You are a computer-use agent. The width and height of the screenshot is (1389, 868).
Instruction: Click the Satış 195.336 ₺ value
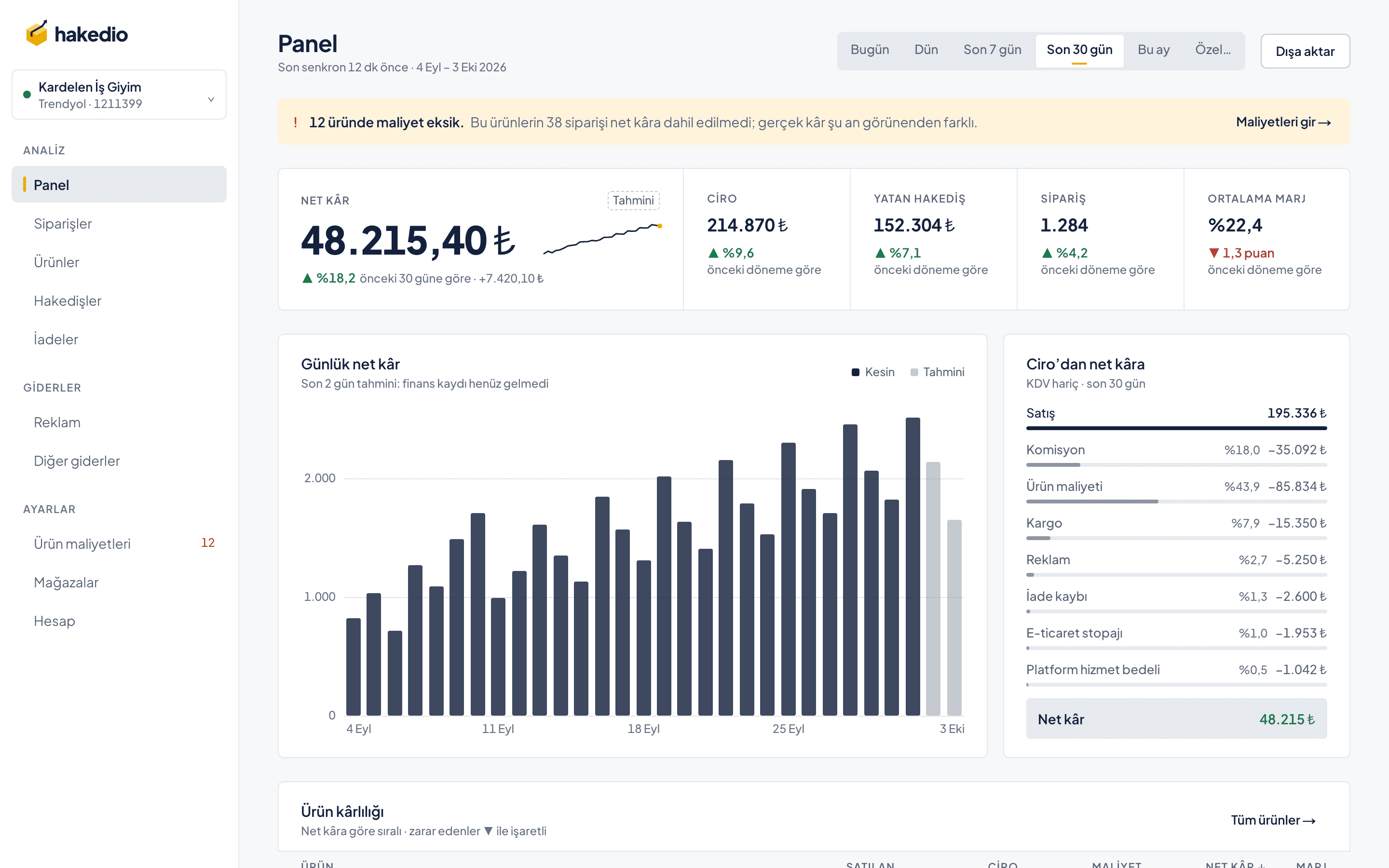pos(1296,413)
